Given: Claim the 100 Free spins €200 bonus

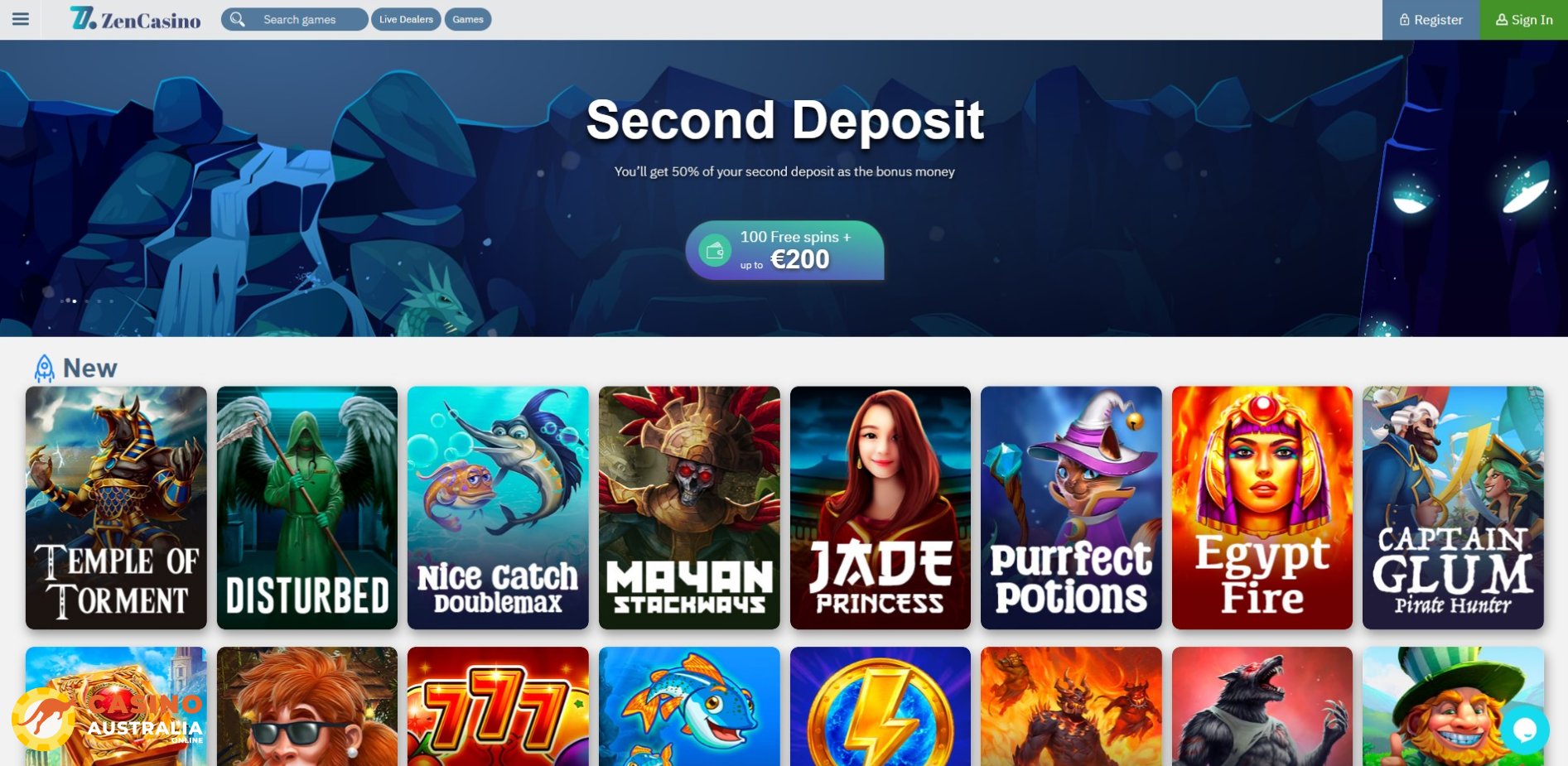Looking at the screenshot, I should tap(784, 250).
